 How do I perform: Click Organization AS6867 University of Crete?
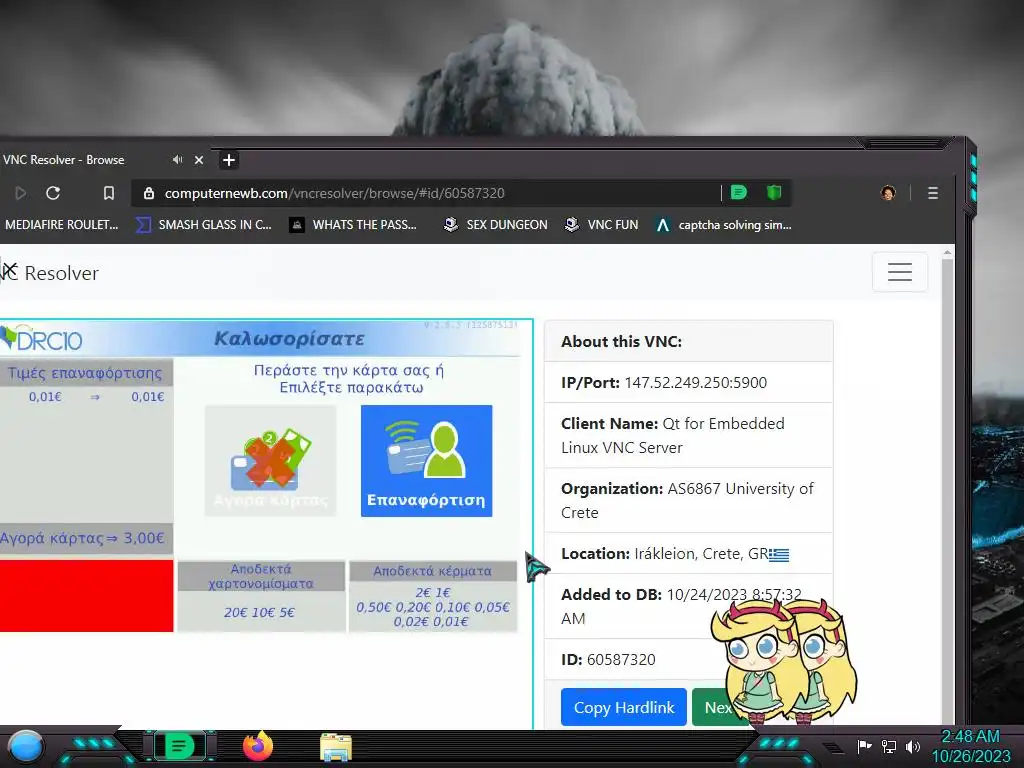click(x=688, y=500)
